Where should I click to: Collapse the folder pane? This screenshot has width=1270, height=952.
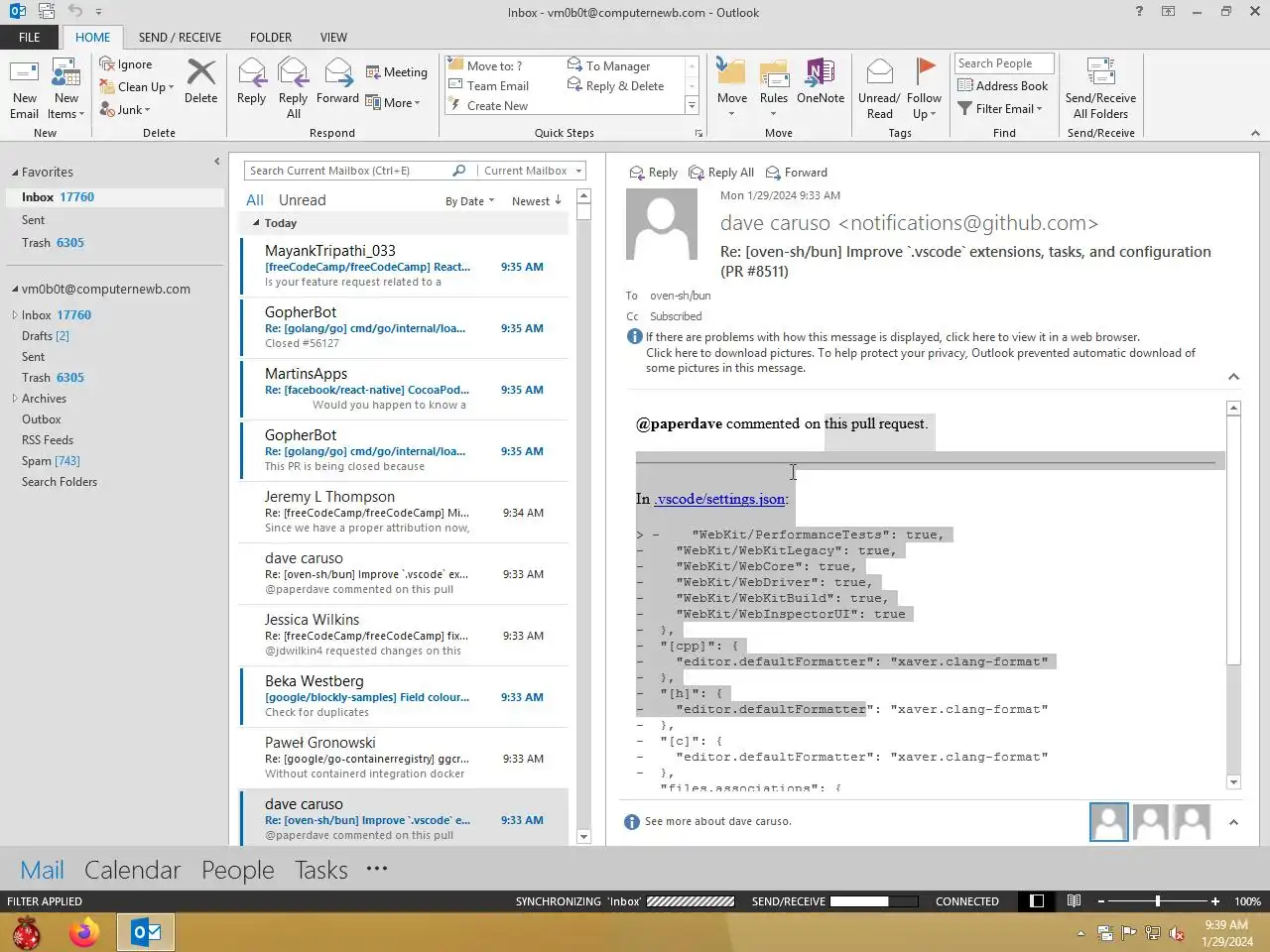217,161
